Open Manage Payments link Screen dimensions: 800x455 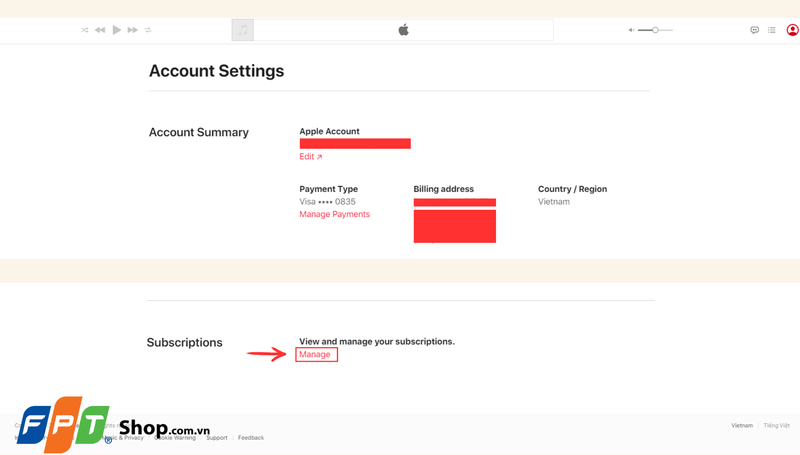334,214
